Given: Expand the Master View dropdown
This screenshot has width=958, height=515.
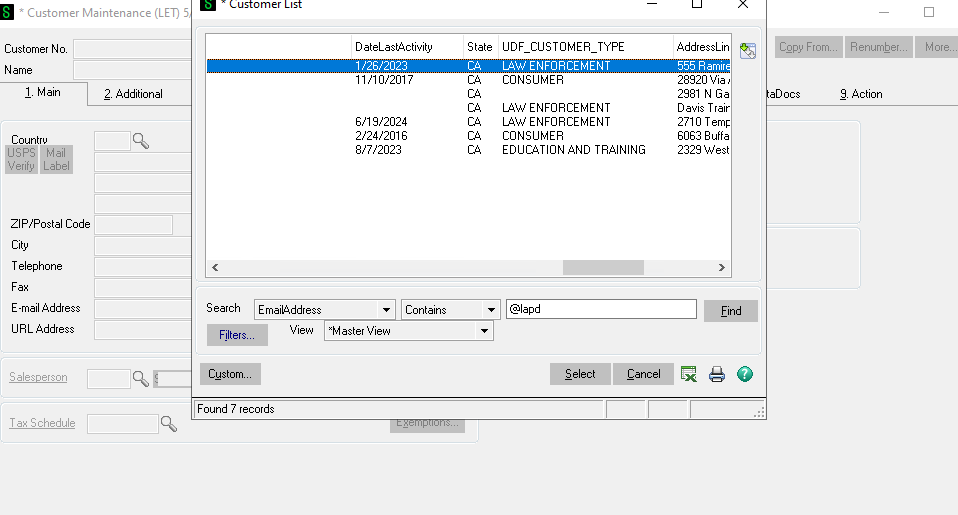Looking at the screenshot, I should tap(485, 331).
